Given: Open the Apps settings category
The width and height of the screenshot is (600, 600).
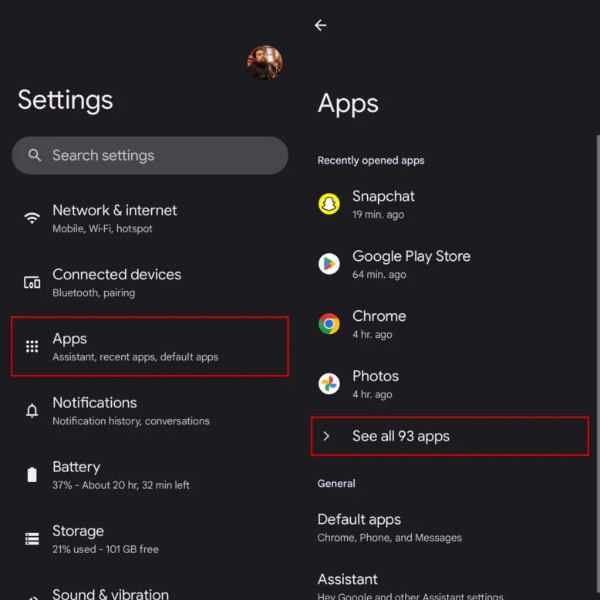Looking at the screenshot, I should point(150,346).
